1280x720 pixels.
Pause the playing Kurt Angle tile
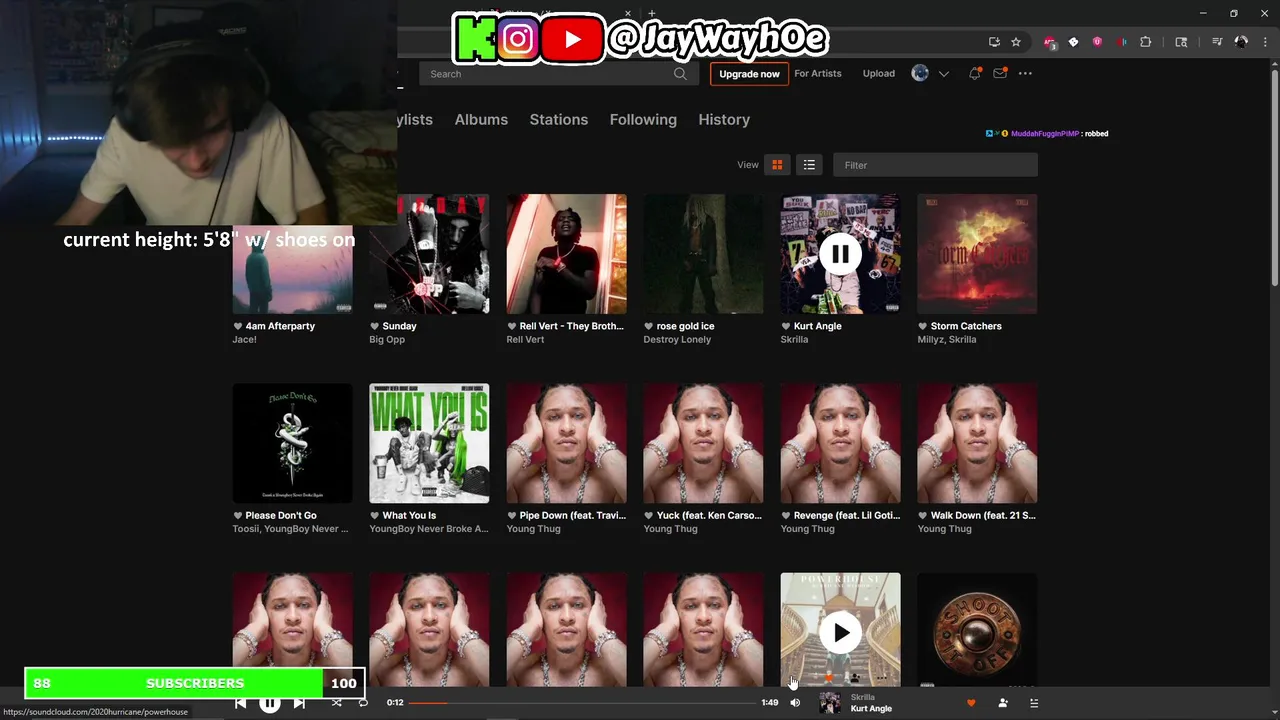point(840,255)
